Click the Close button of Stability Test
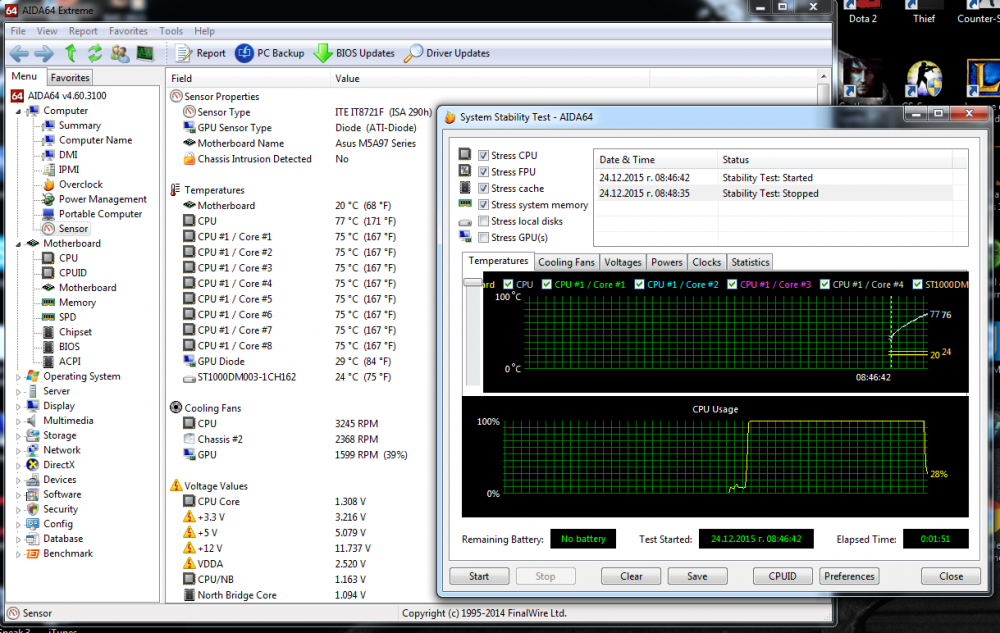1000x633 pixels. click(951, 576)
